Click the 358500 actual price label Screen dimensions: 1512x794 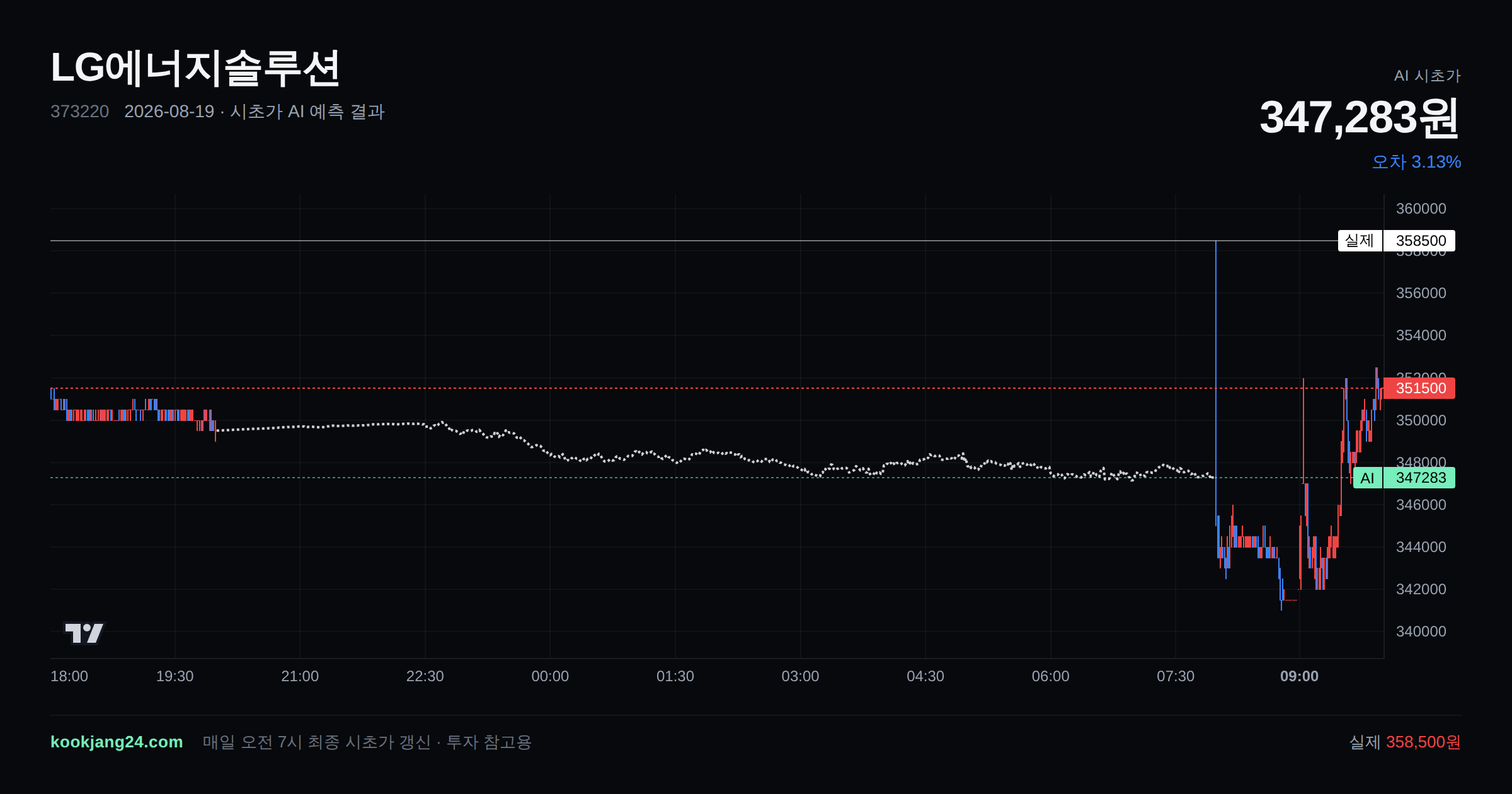coord(1420,241)
